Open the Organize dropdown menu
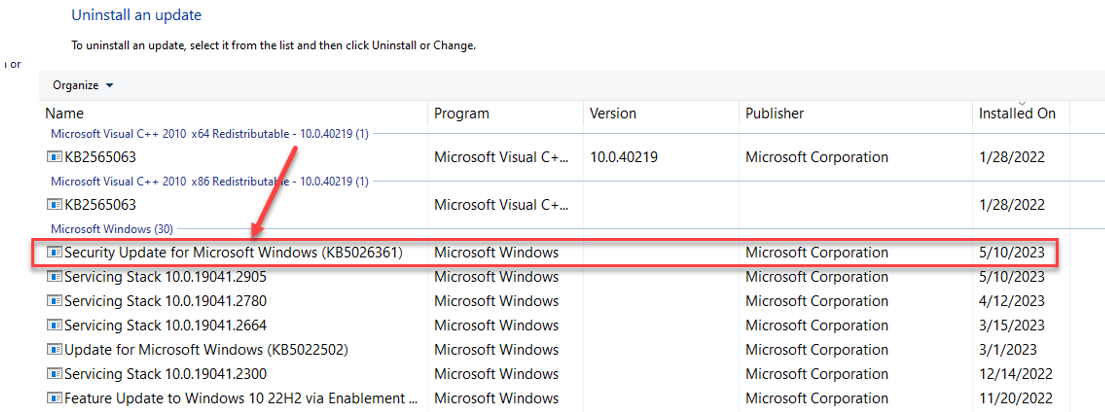 coord(82,85)
